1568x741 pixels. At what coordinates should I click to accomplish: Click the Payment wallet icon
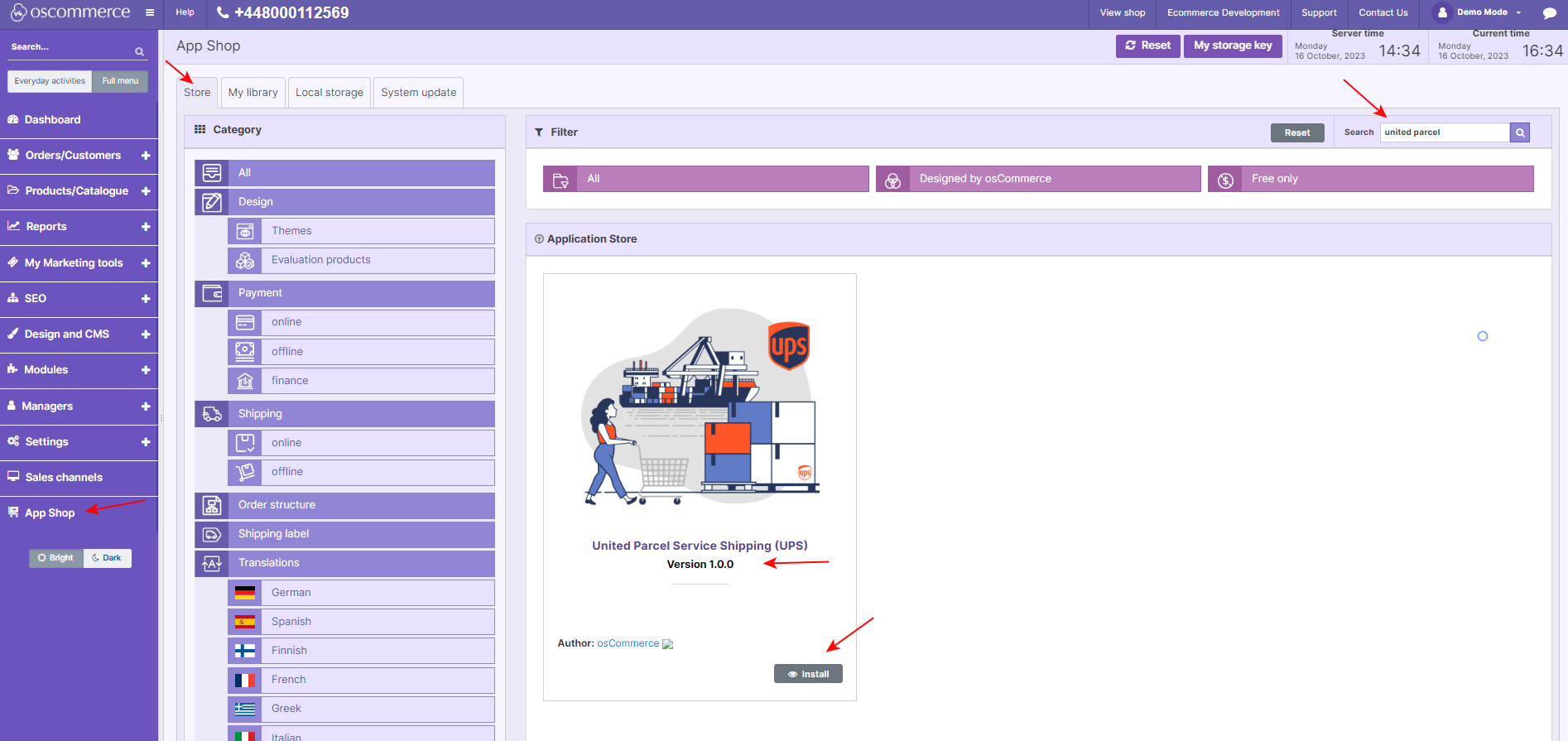[212, 293]
